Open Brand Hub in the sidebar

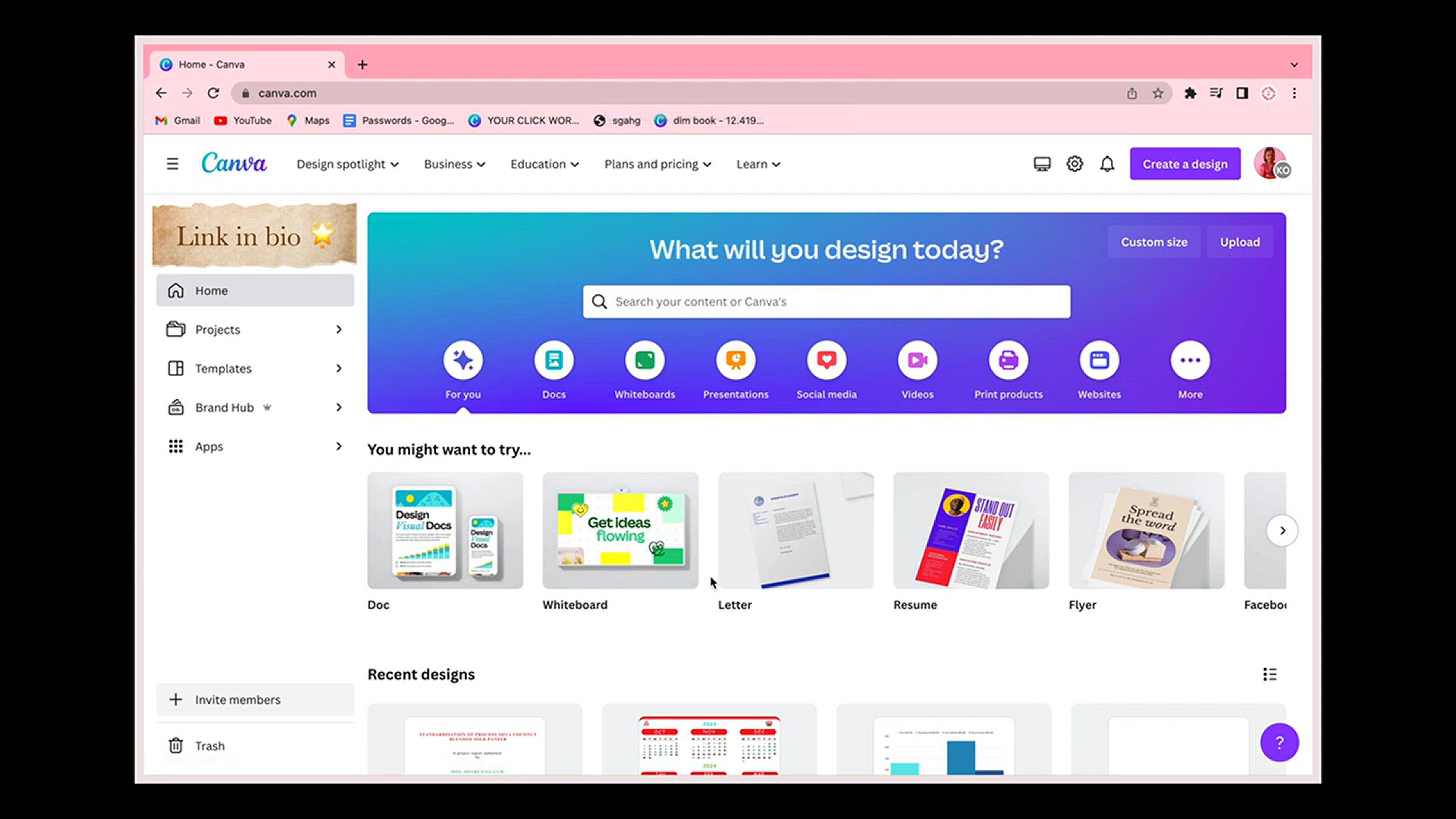pyautogui.click(x=255, y=407)
